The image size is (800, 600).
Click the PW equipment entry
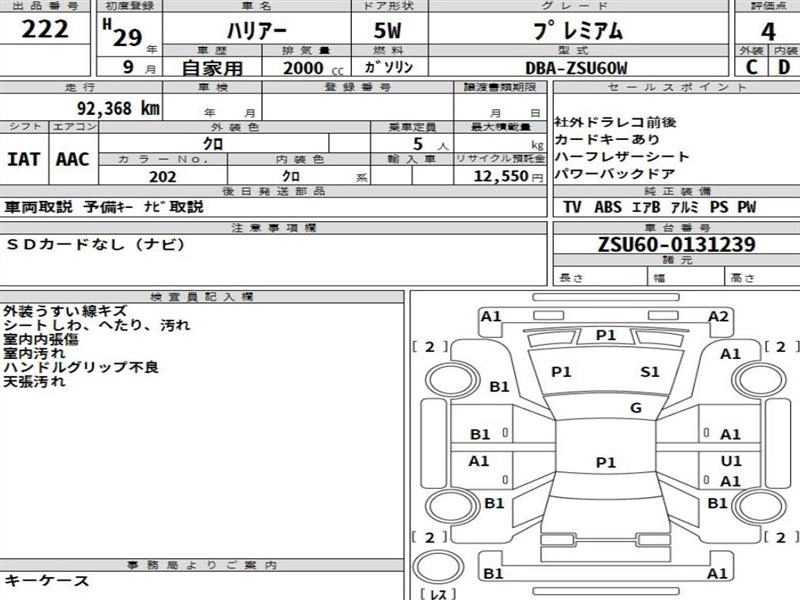[x=746, y=207]
